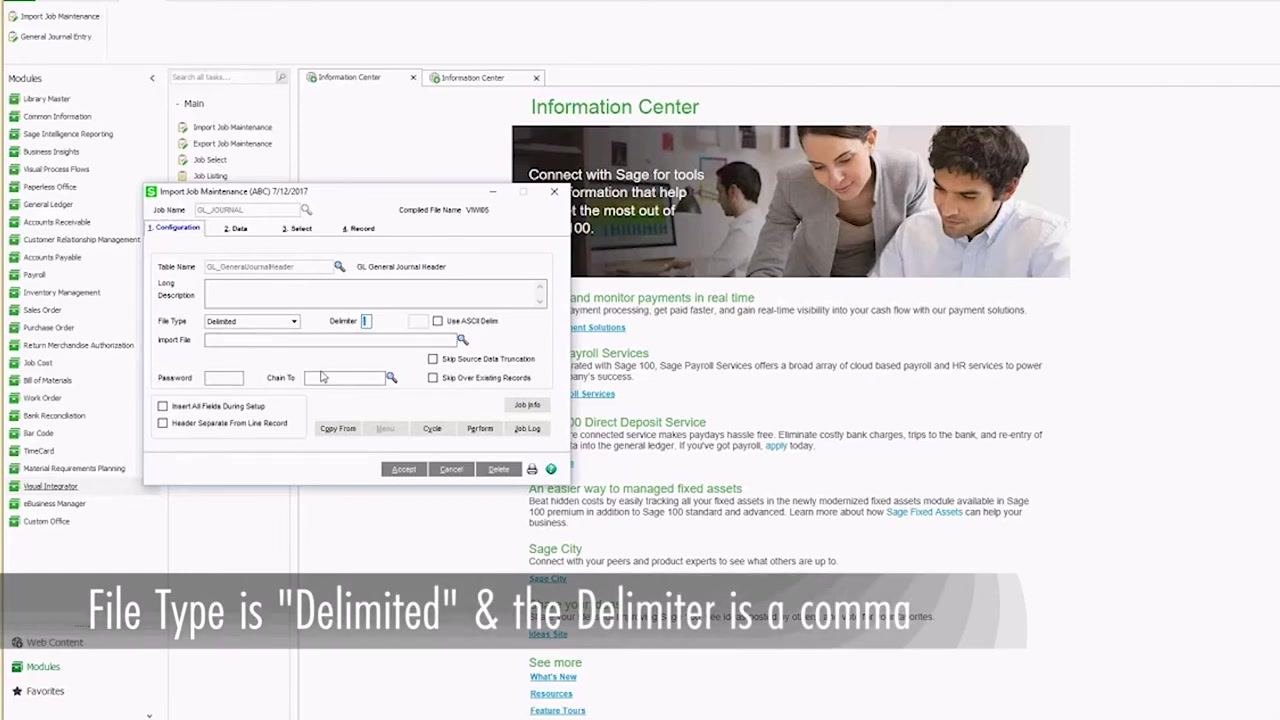Viewport: 1280px width, 720px height.
Task: Click the Delete button
Action: (499, 469)
